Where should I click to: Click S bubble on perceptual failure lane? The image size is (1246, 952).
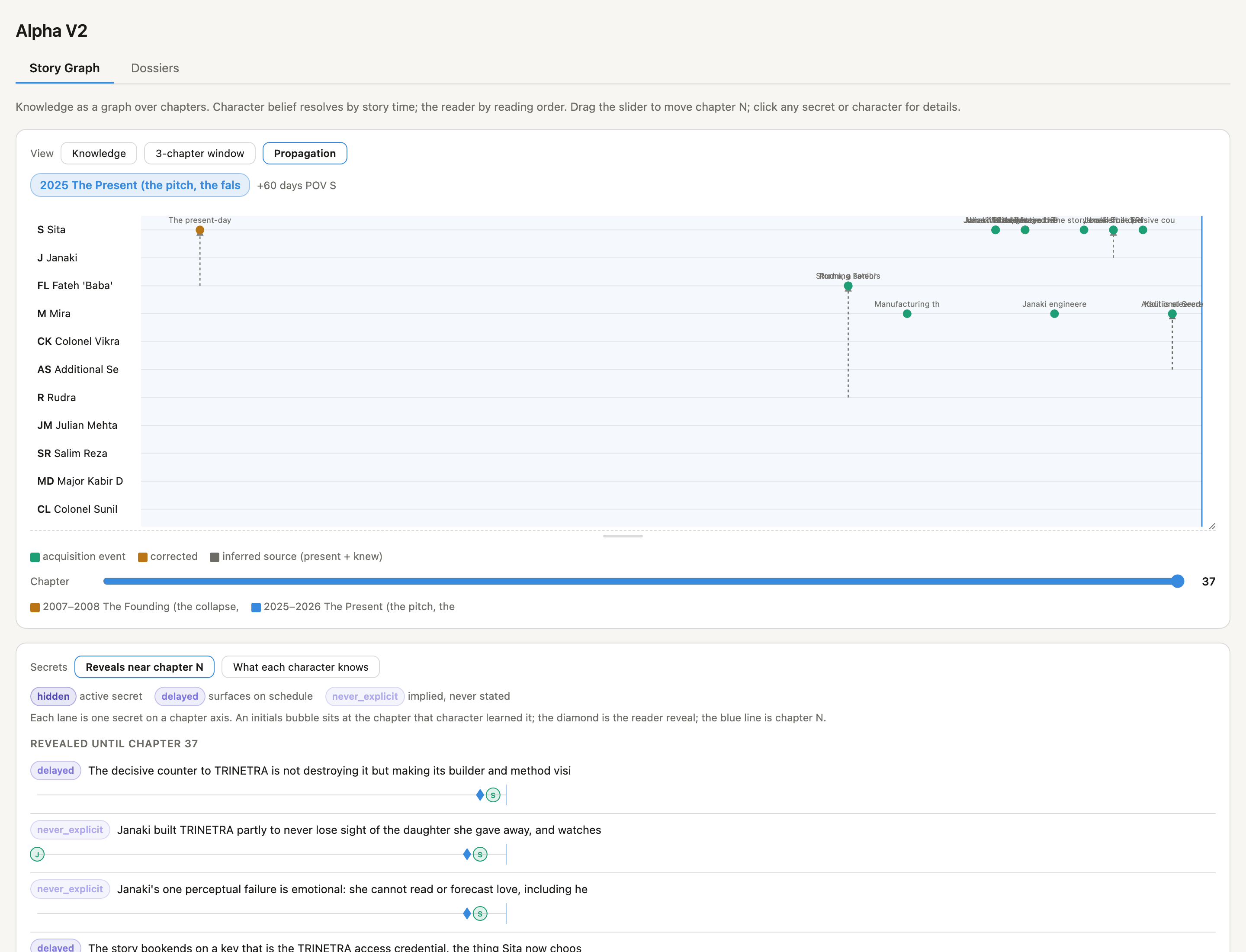(480, 913)
